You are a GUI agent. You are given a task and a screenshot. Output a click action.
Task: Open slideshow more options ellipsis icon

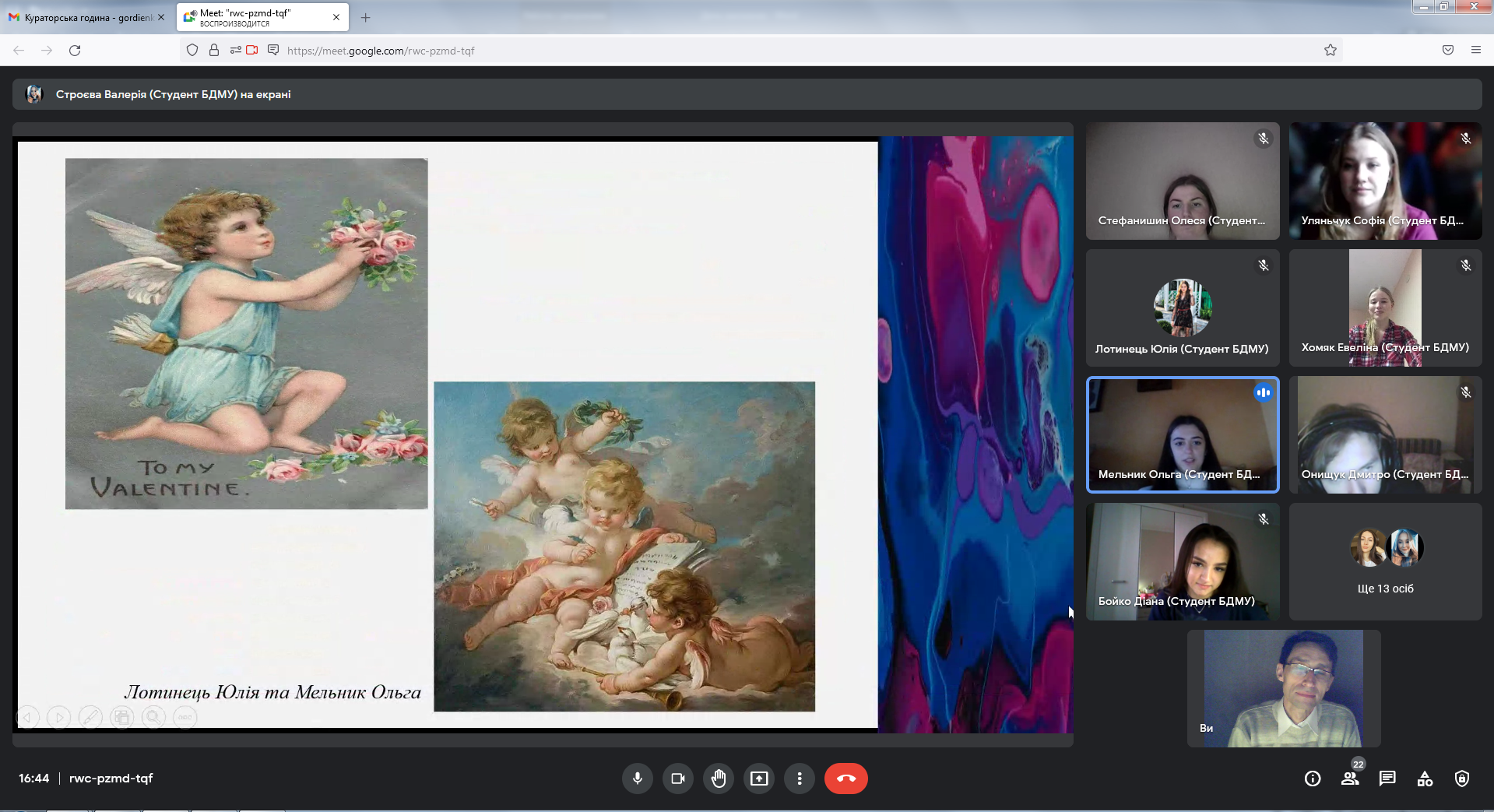(185, 717)
